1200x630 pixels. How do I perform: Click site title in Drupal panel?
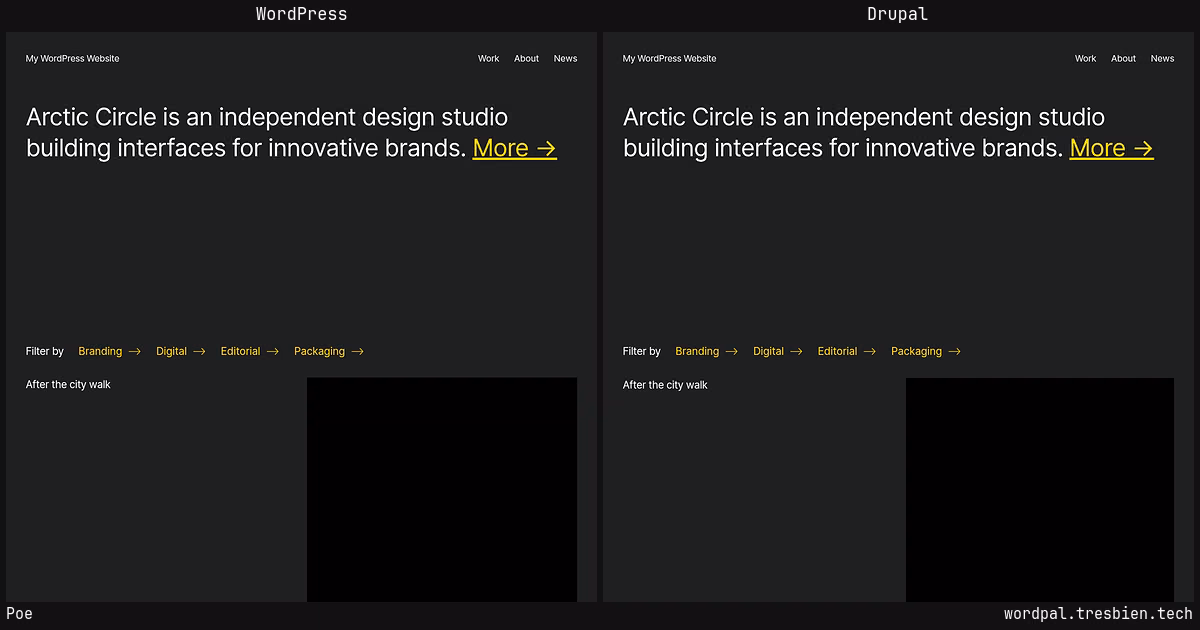coord(669,59)
